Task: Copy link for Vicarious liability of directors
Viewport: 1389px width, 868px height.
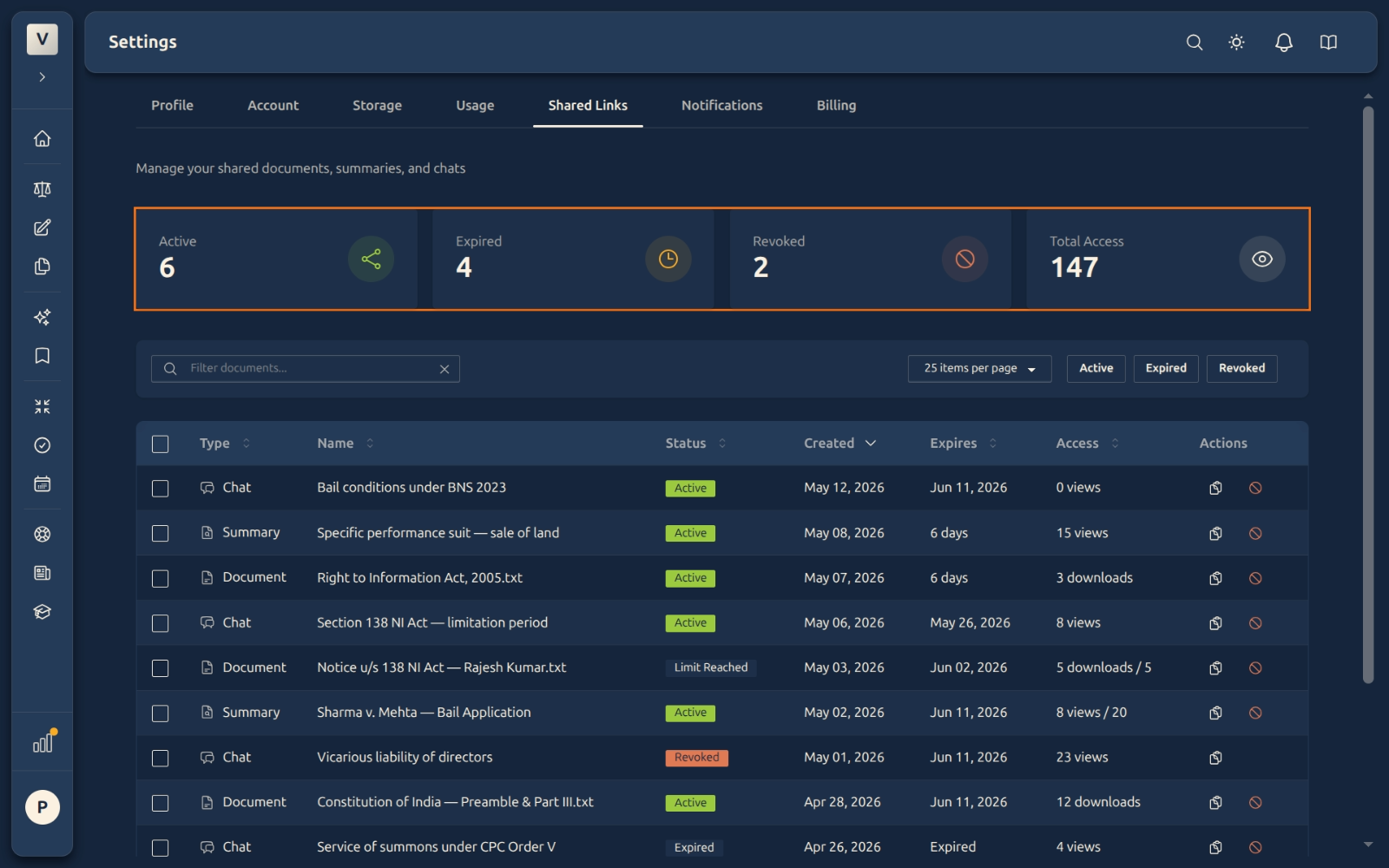Action: coord(1215,758)
